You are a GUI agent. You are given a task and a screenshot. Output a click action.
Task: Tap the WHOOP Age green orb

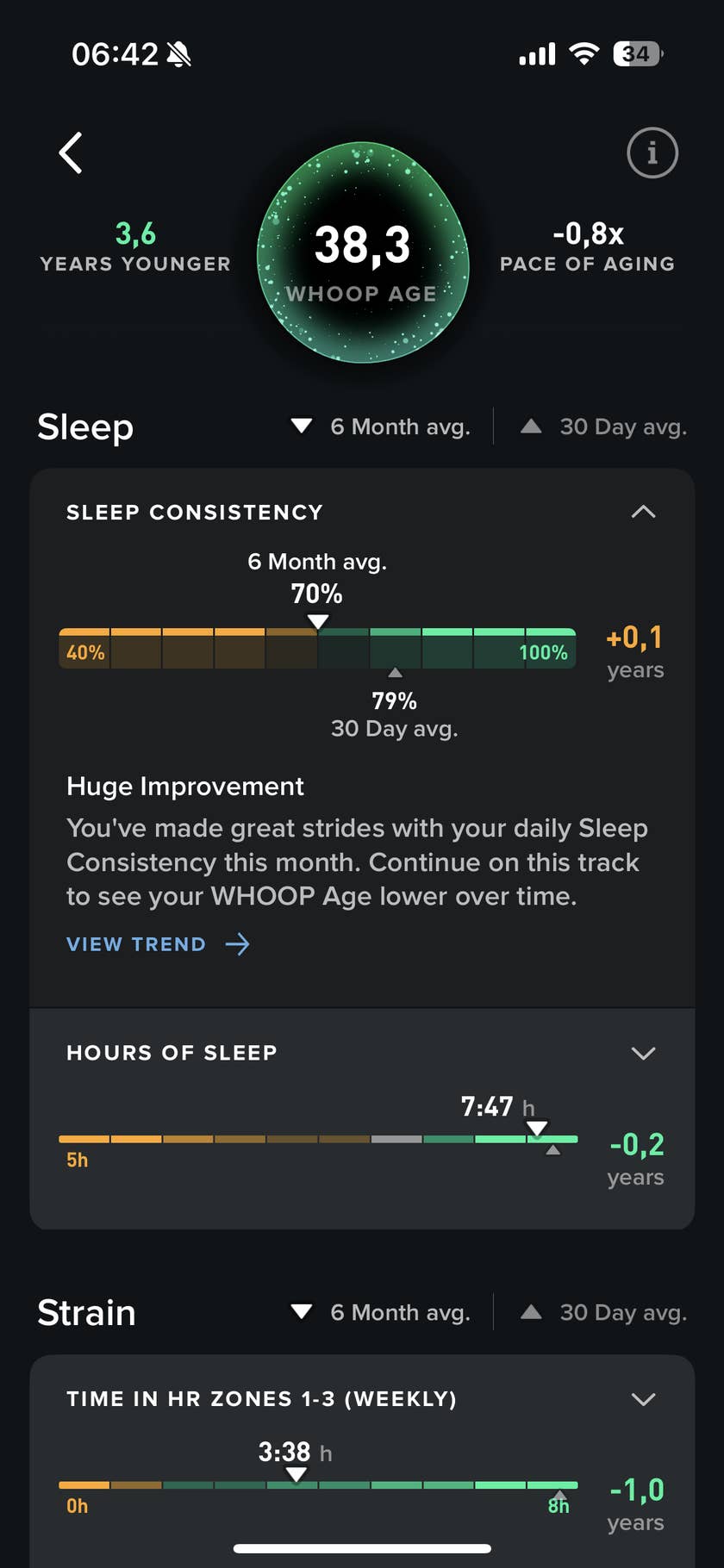pos(363,252)
